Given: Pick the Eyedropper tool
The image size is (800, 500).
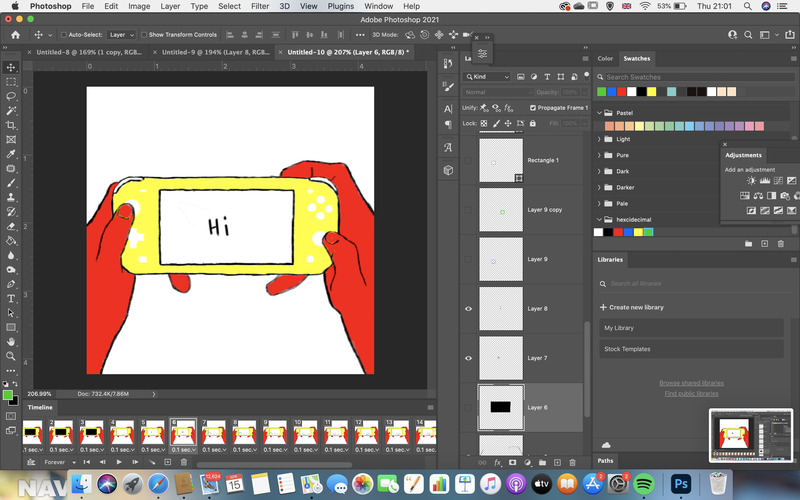Looking at the screenshot, I should click(x=11, y=154).
